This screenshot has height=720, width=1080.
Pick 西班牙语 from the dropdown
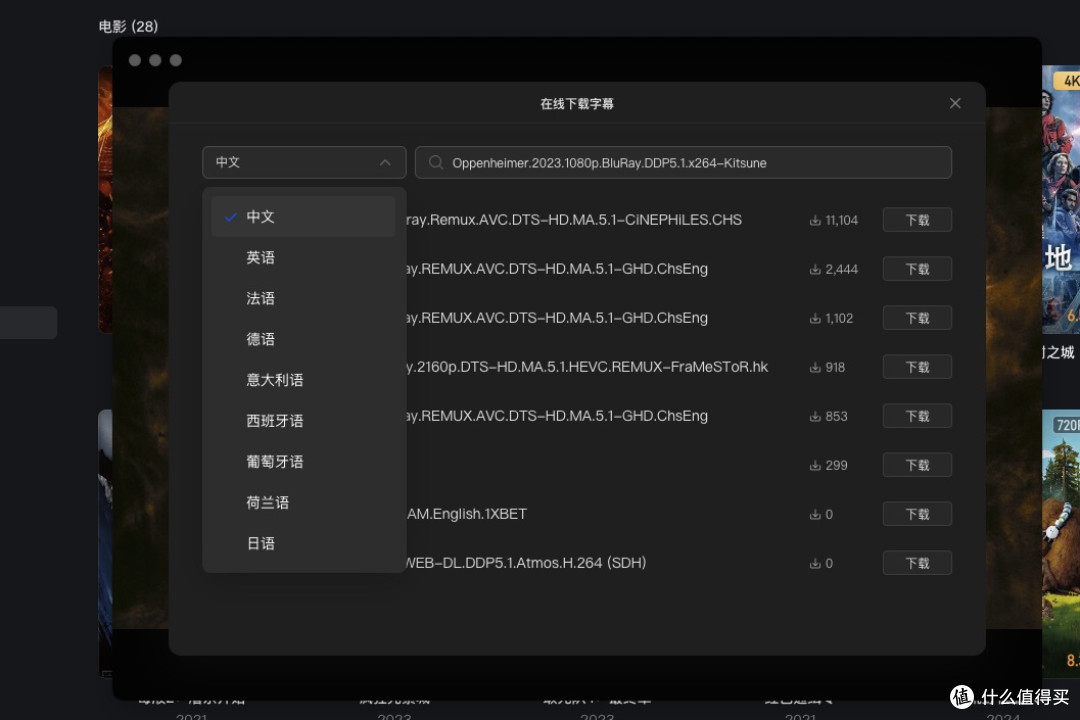point(303,420)
